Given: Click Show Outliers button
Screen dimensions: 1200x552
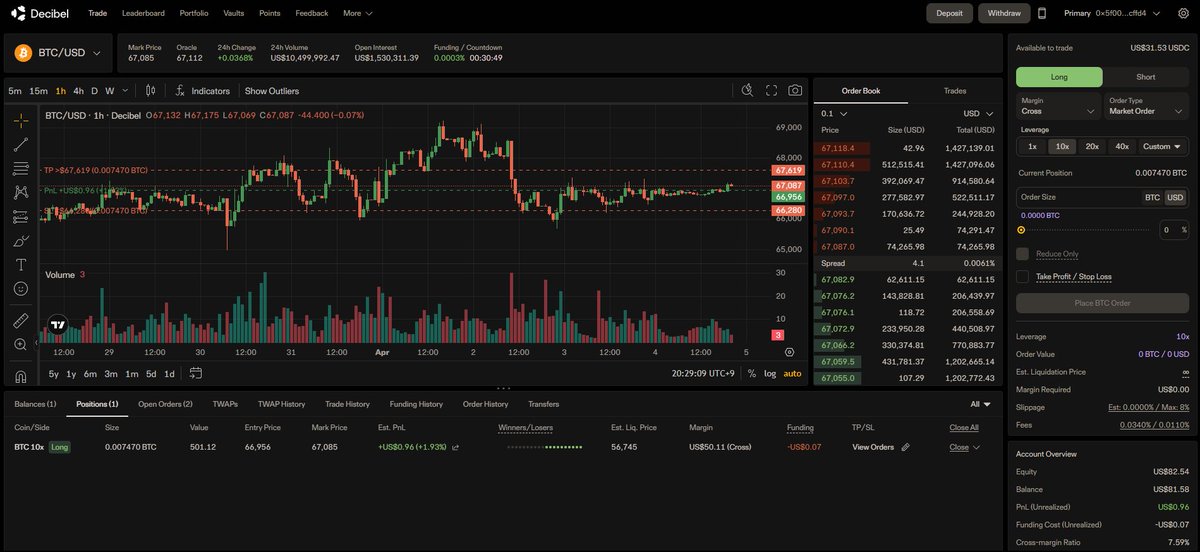Looking at the screenshot, I should point(272,91).
